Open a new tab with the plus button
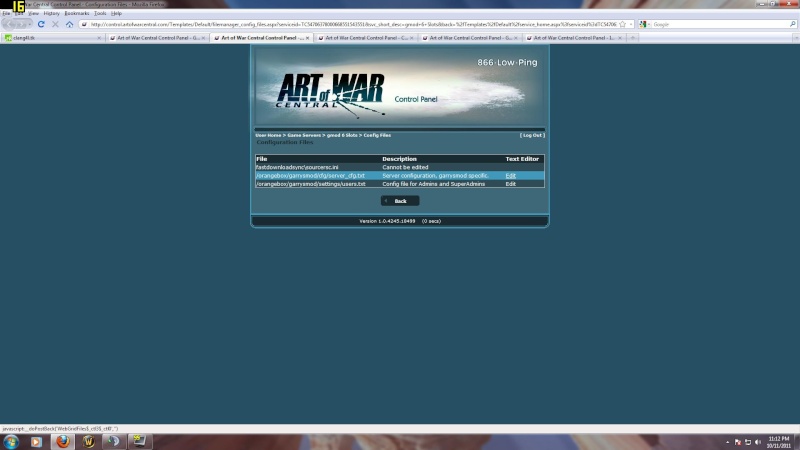The height and width of the screenshot is (450, 800). [633, 38]
